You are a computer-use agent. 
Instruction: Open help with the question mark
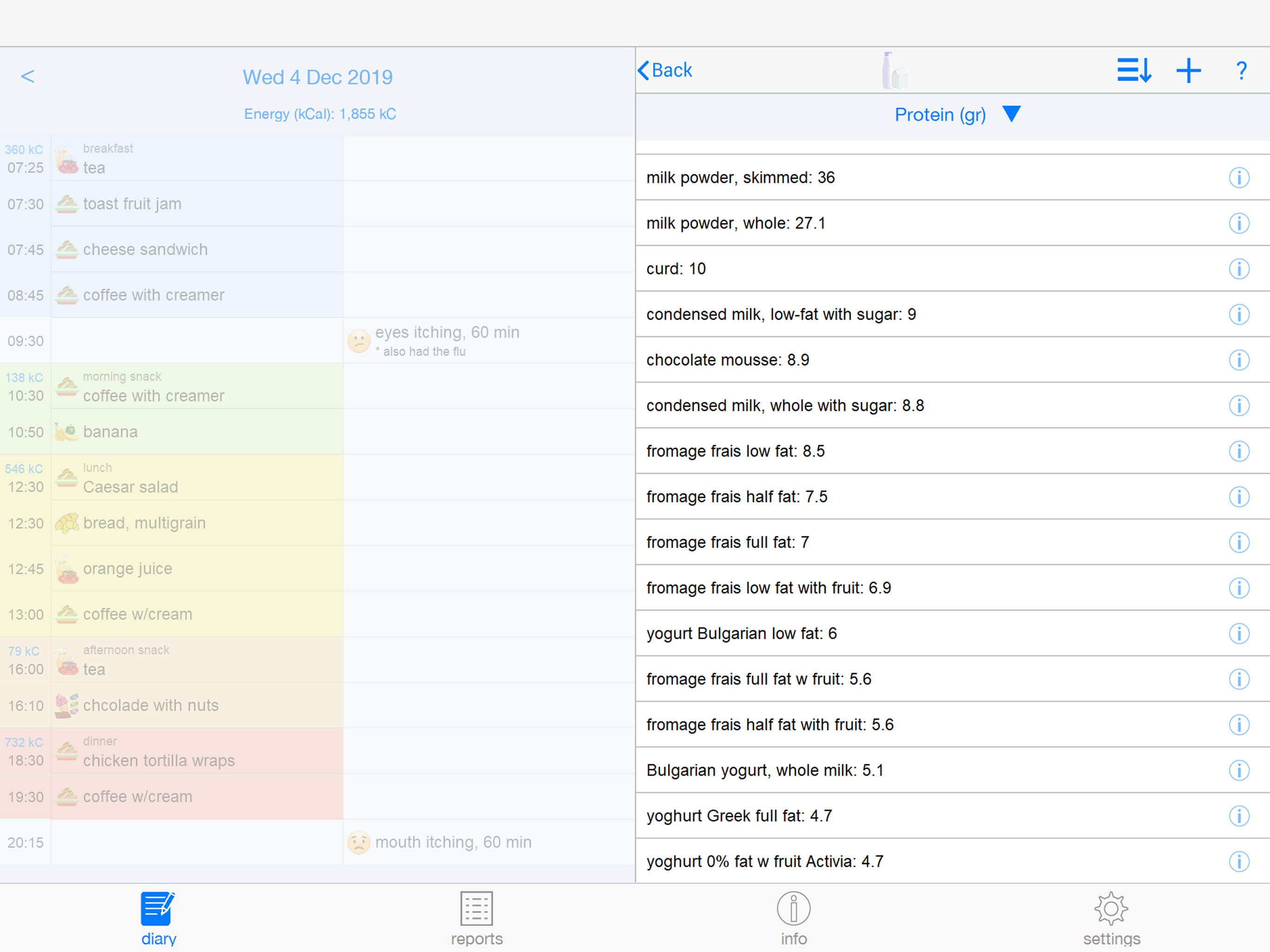click(1241, 71)
